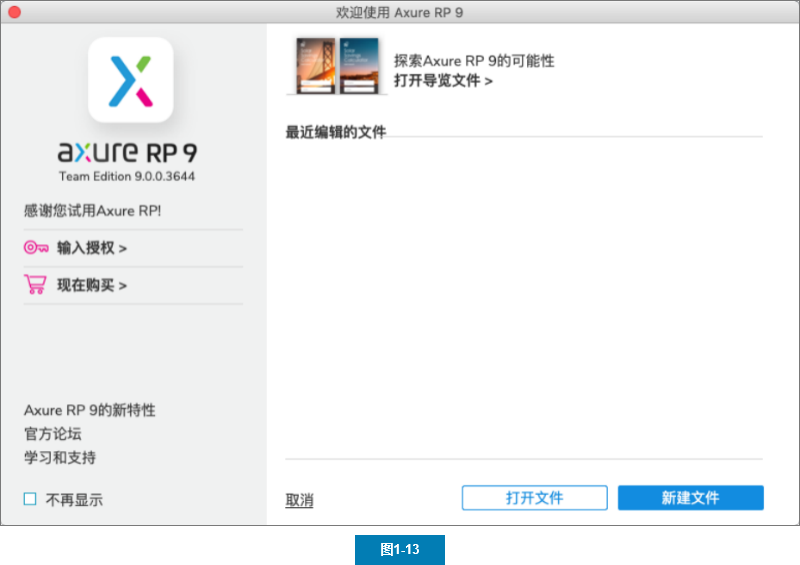The width and height of the screenshot is (800, 565).
Task: Enable the 不再显示 checkbox
Action: tap(30, 499)
